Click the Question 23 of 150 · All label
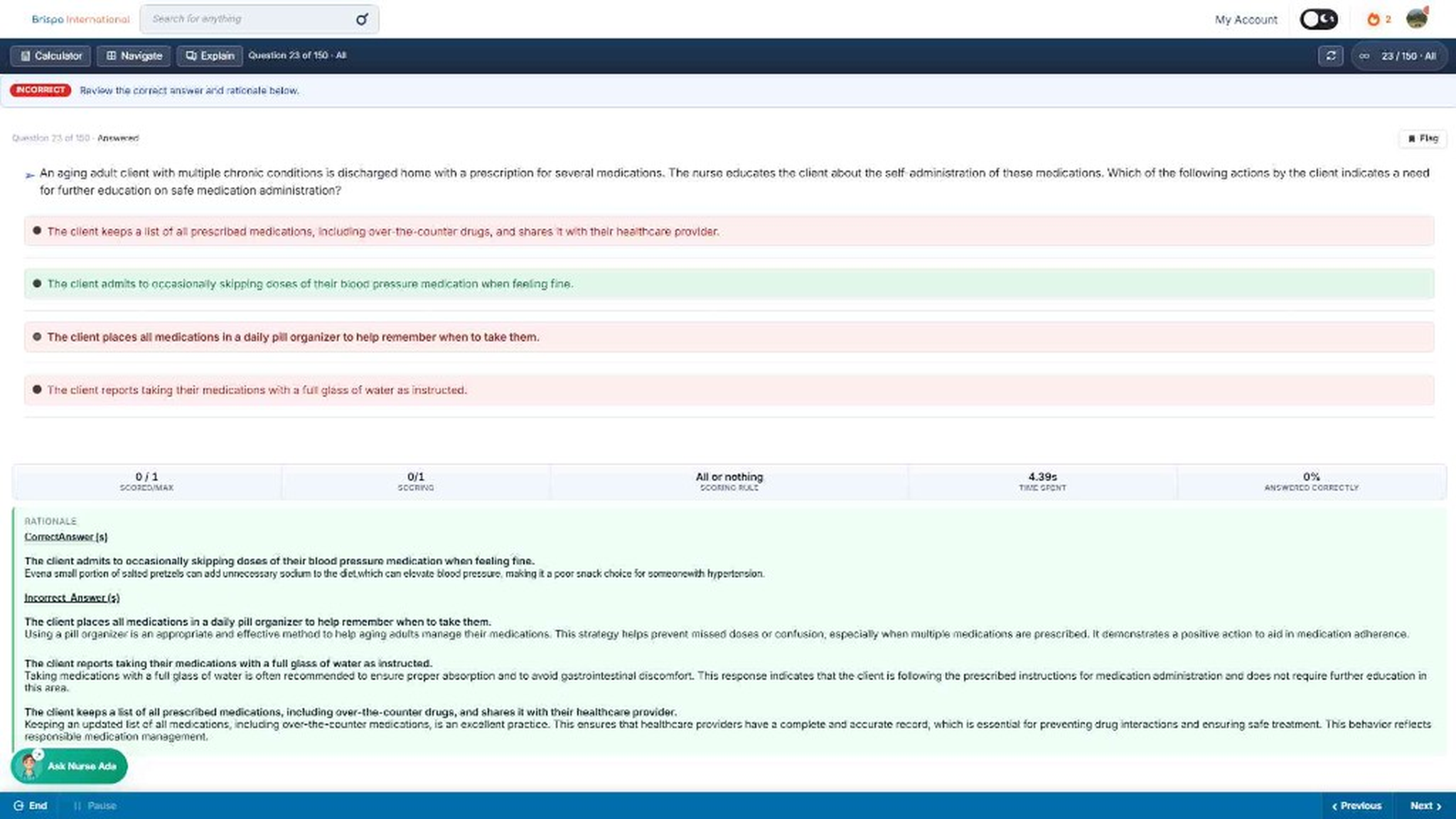 pyautogui.click(x=297, y=55)
